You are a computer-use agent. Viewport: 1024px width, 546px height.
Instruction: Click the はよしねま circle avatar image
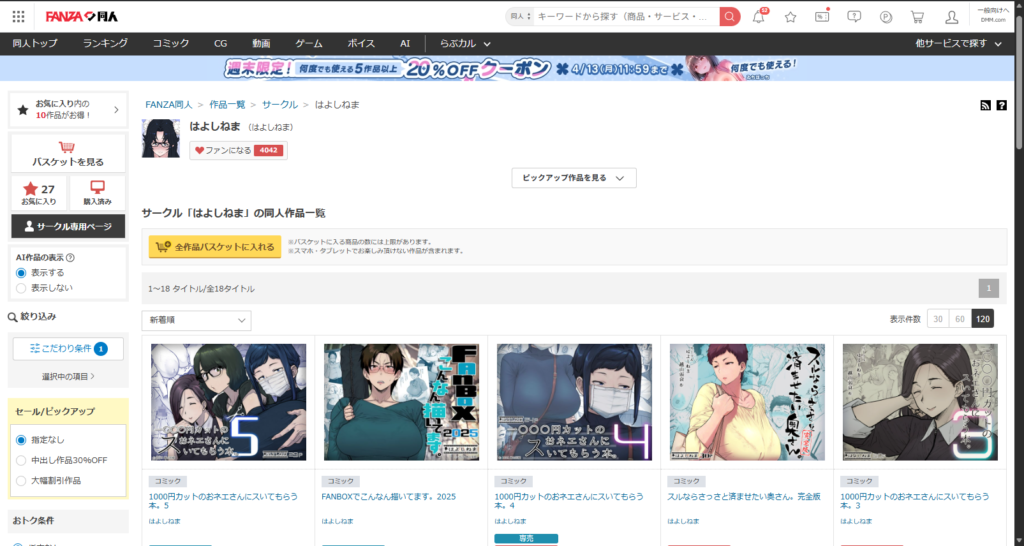click(161, 138)
